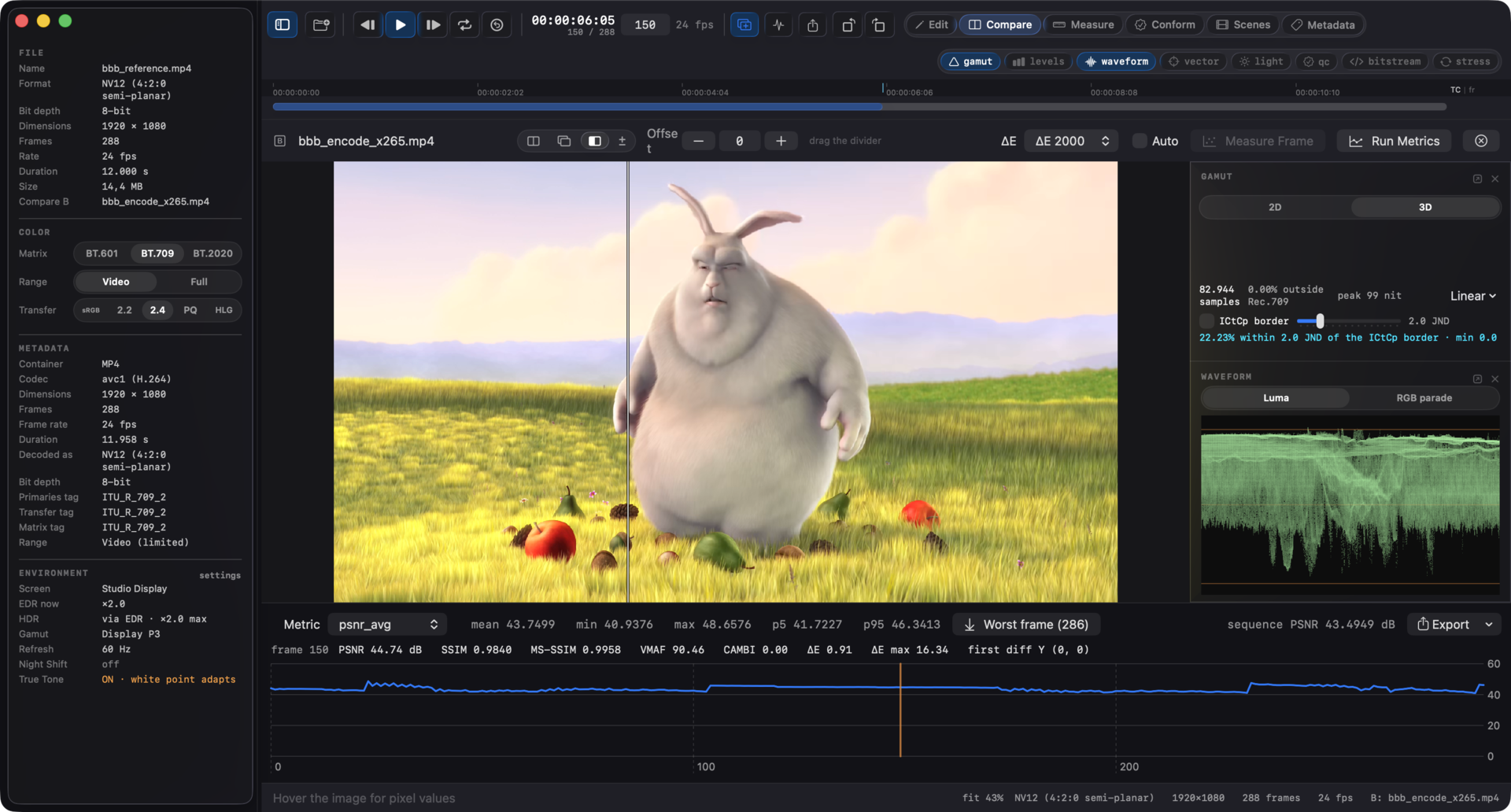The width and height of the screenshot is (1511, 812).
Task: Increase the compare offset with plus
Action: click(781, 141)
